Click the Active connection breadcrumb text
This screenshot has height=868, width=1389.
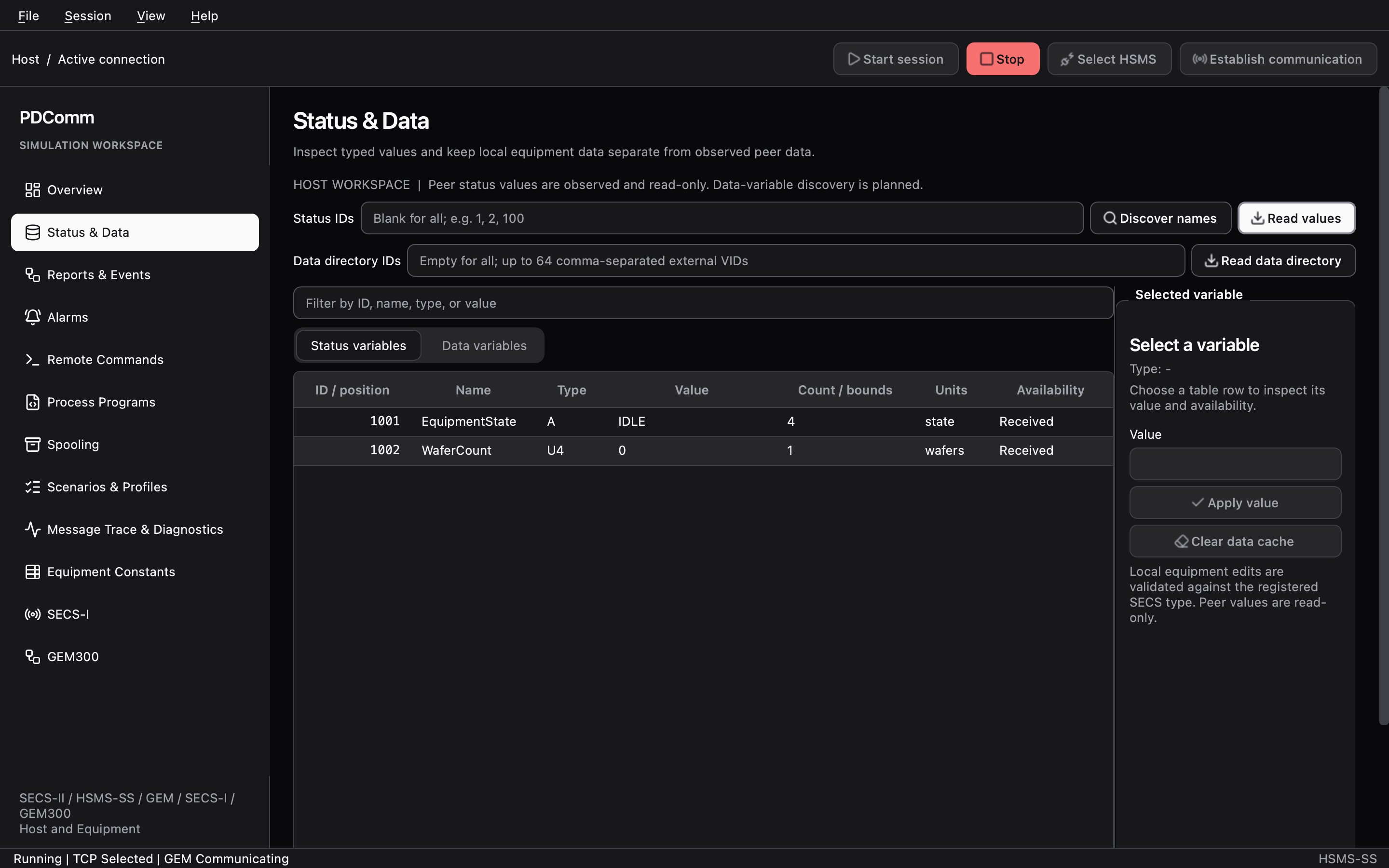click(x=111, y=59)
